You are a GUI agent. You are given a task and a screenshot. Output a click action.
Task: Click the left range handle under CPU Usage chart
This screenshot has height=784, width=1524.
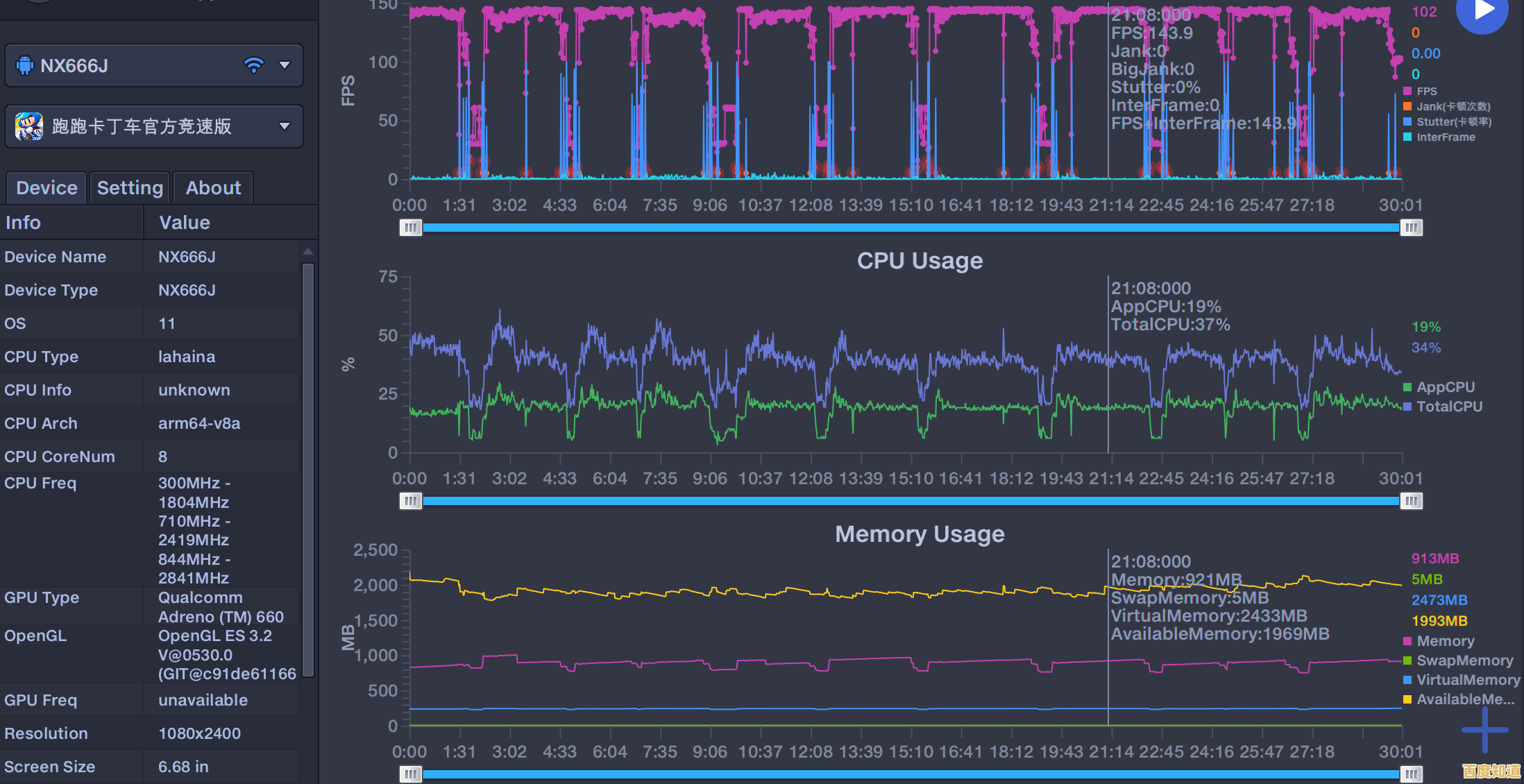click(411, 501)
